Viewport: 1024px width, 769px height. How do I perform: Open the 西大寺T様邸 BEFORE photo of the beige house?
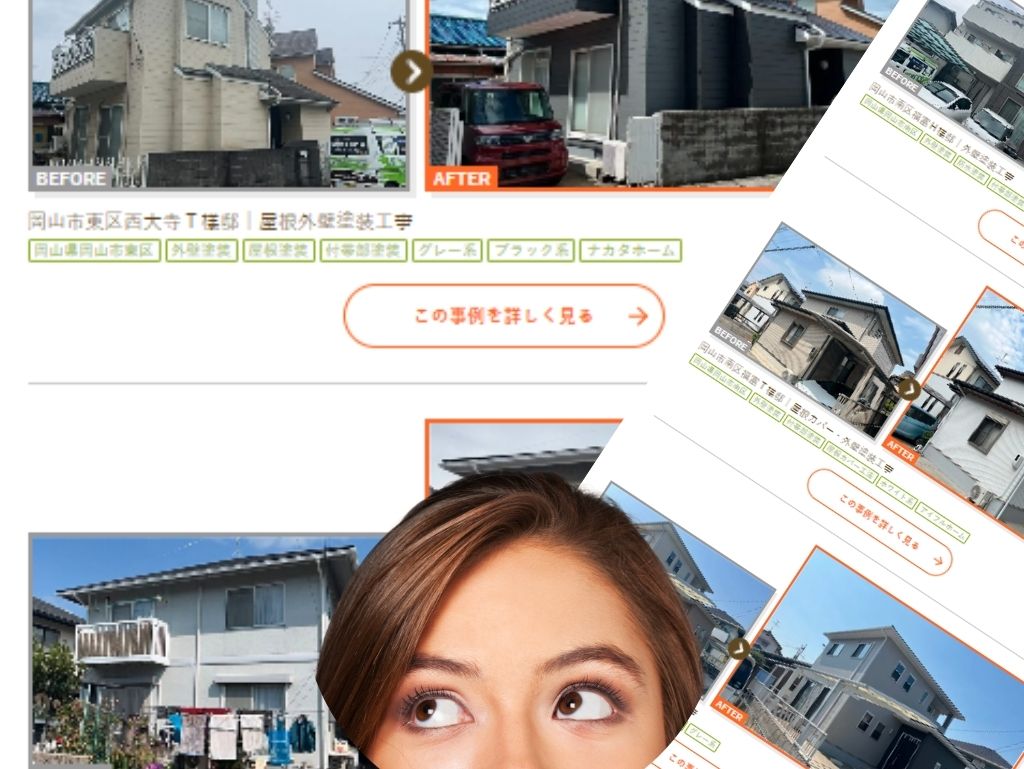(219, 94)
